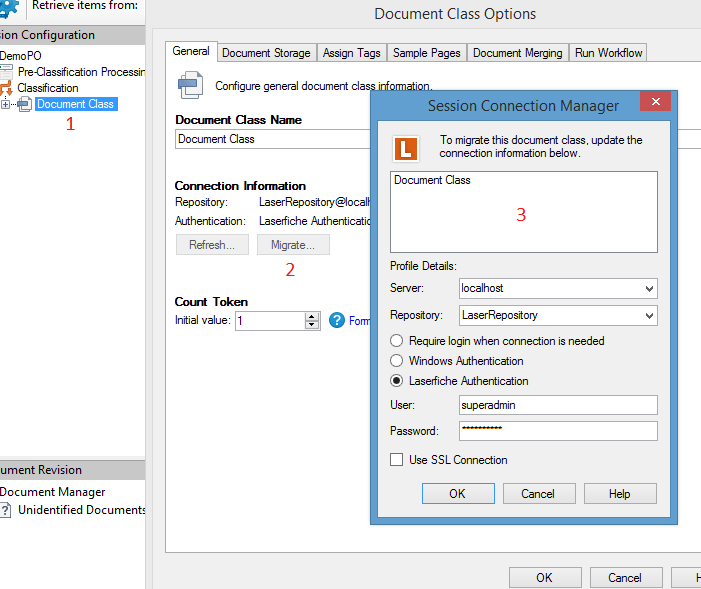Click Cancel in Document Class Options window
701x589 pixels.
point(626,578)
